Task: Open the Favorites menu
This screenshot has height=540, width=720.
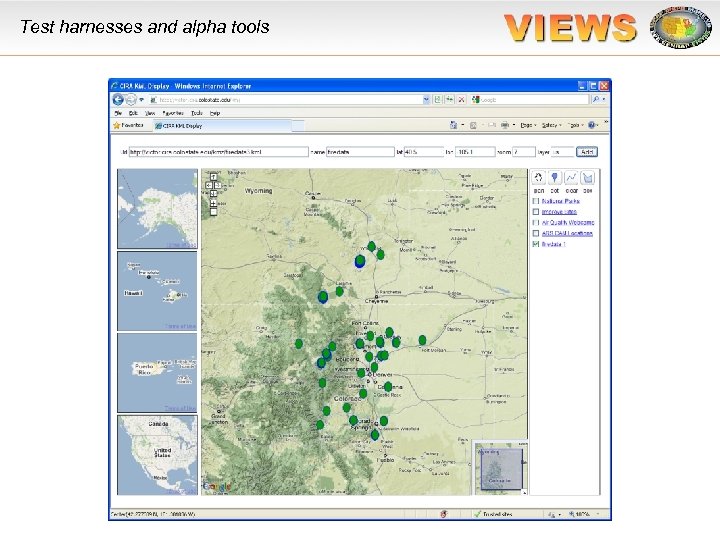Action: coord(173,113)
